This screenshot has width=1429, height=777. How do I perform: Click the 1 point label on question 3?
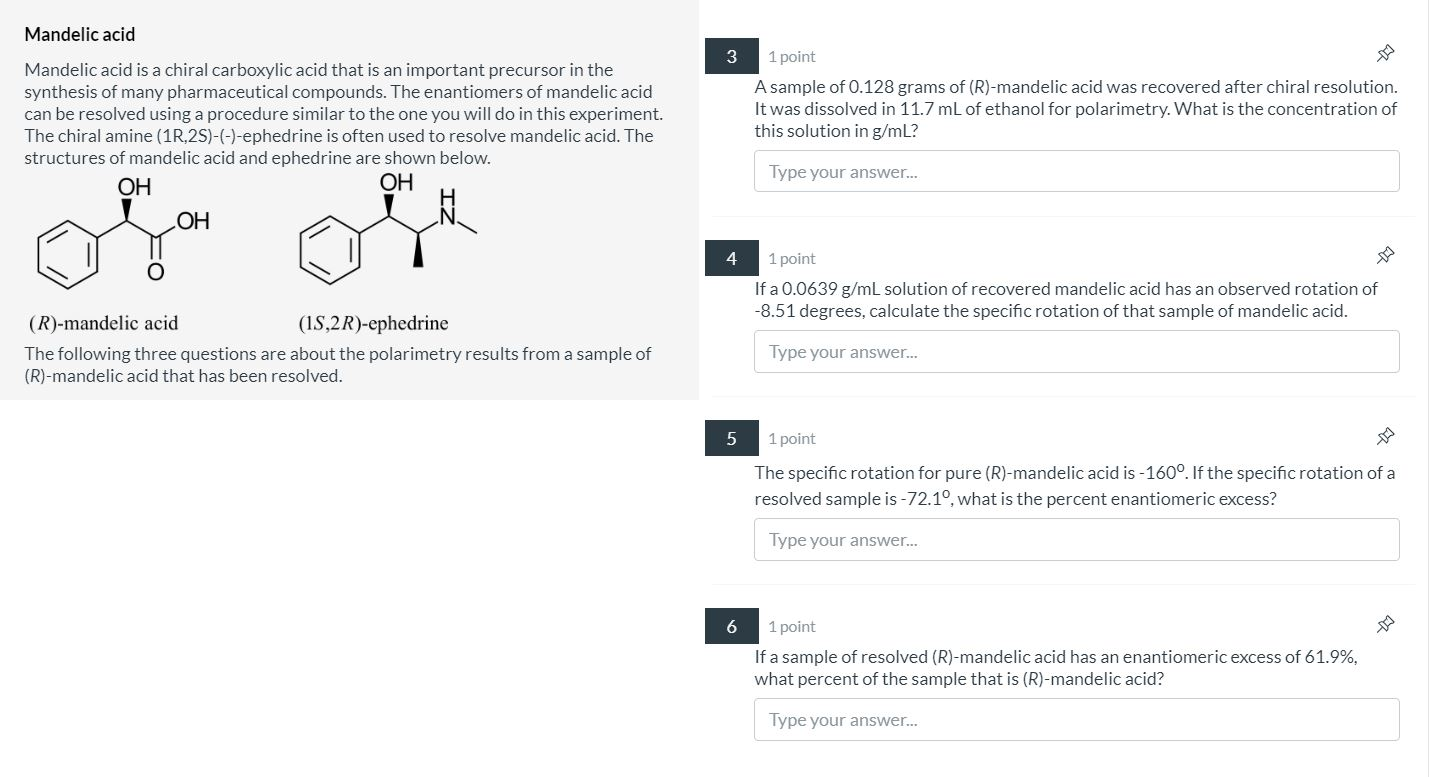(791, 56)
